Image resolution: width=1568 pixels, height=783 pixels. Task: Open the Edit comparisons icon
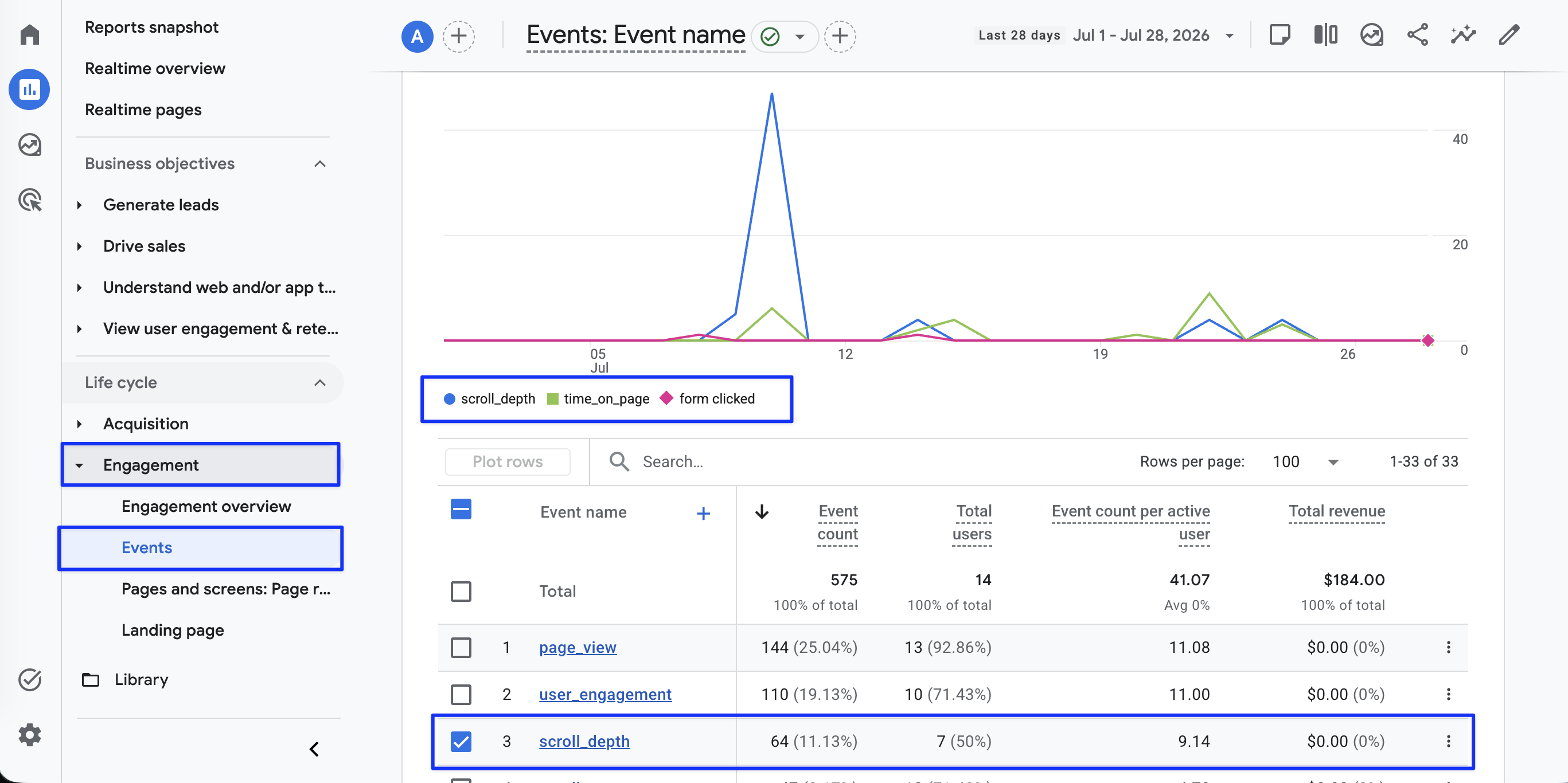(x=1325, y=36)
